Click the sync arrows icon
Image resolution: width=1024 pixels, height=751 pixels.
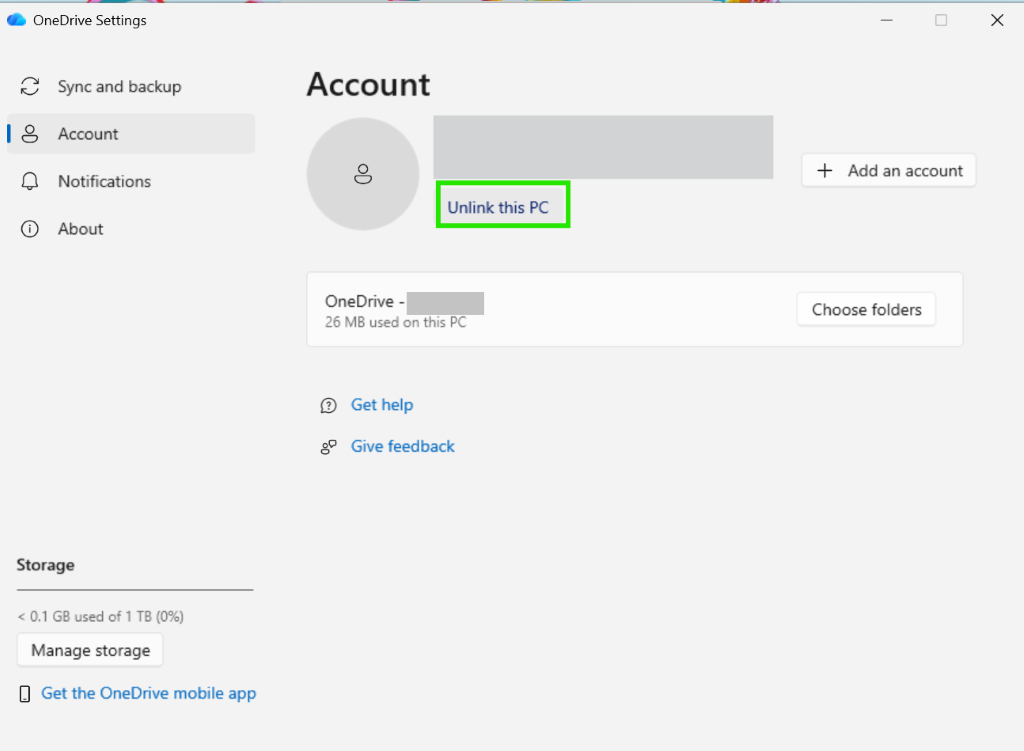pyautogui.click(x=30, y=86)
